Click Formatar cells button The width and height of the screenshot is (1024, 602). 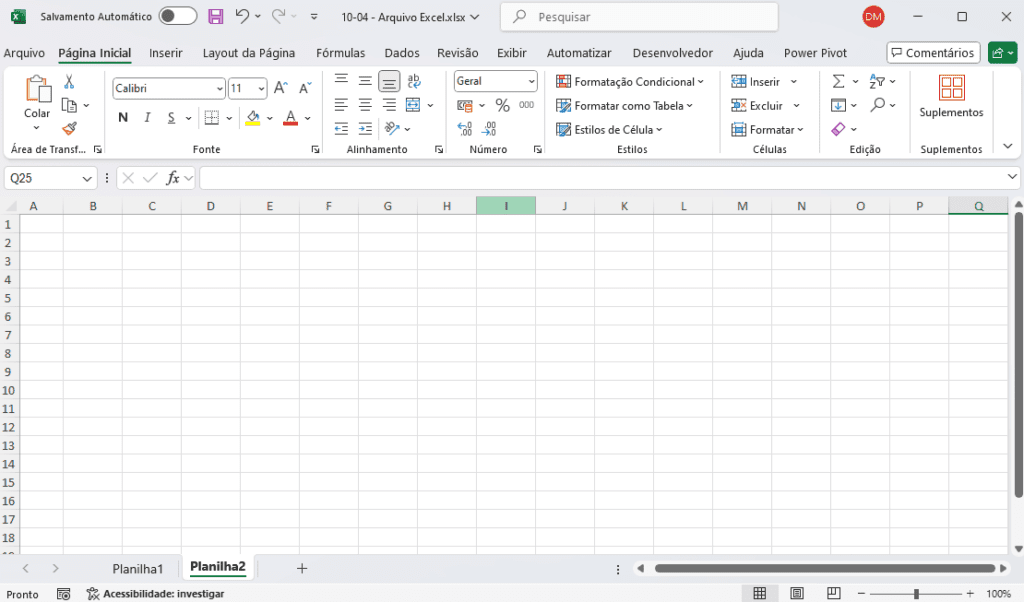click(x=767, y=129)
